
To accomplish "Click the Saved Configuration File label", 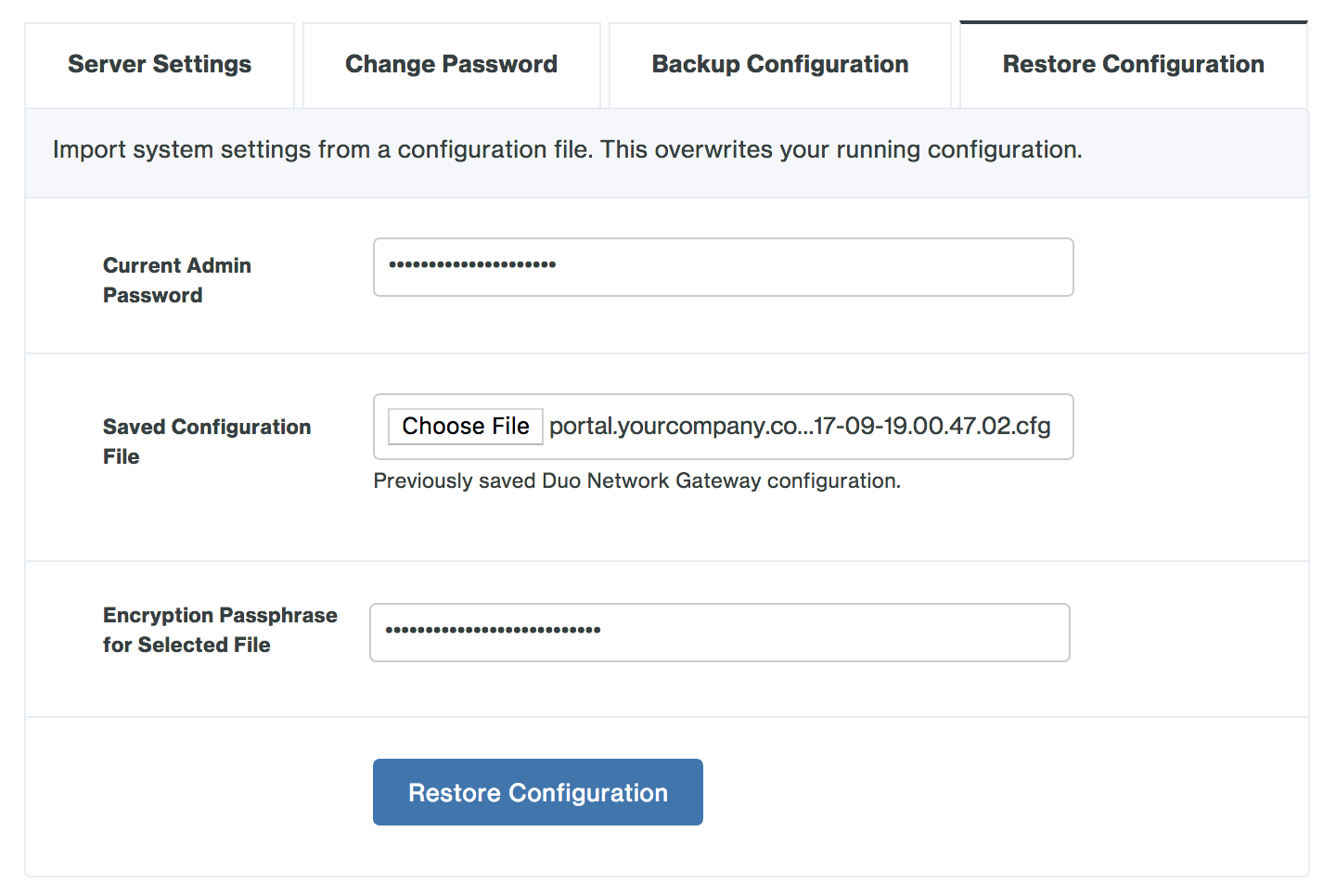I will click(207, 441).
